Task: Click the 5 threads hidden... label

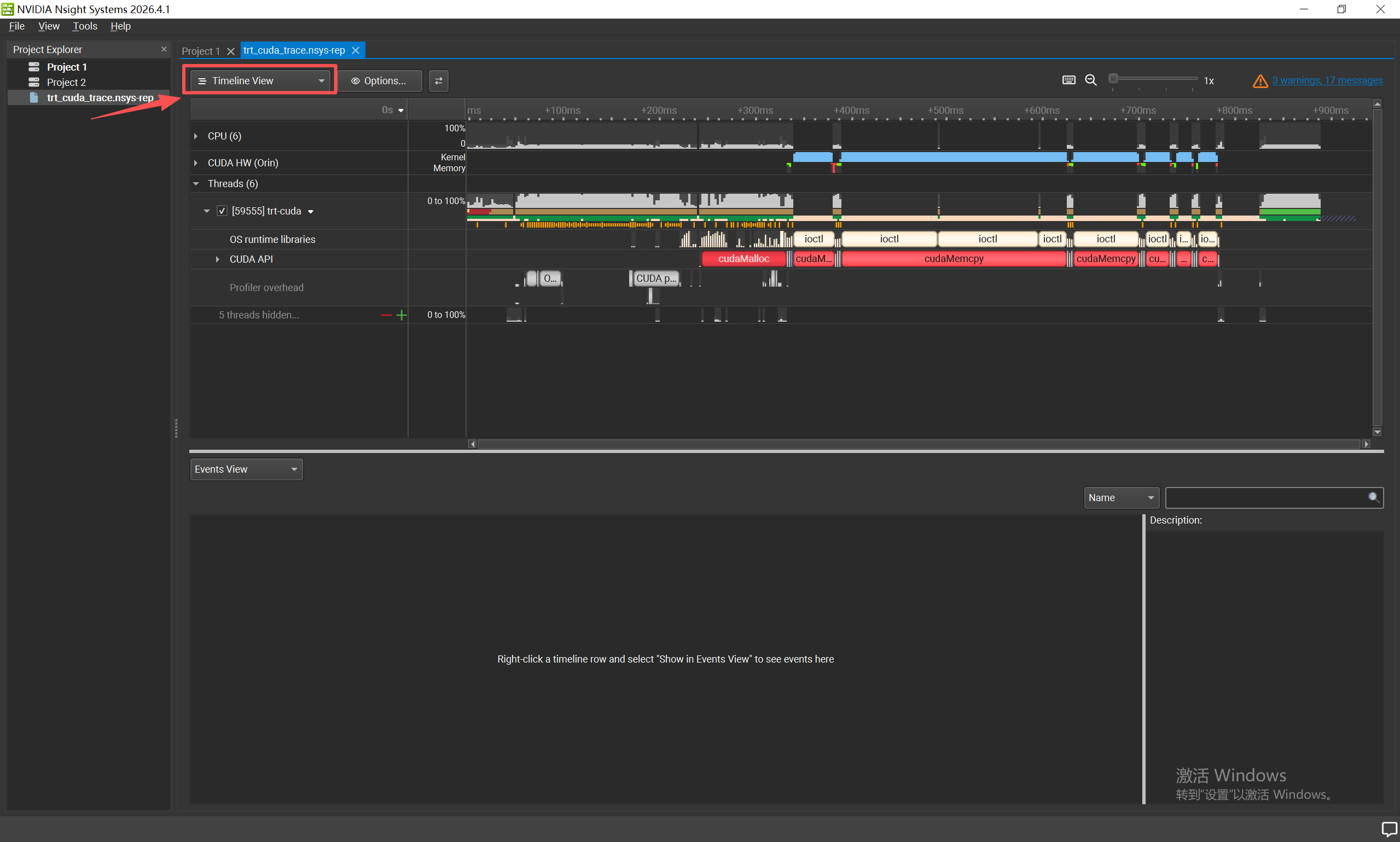Action: (x=259, y=315)
